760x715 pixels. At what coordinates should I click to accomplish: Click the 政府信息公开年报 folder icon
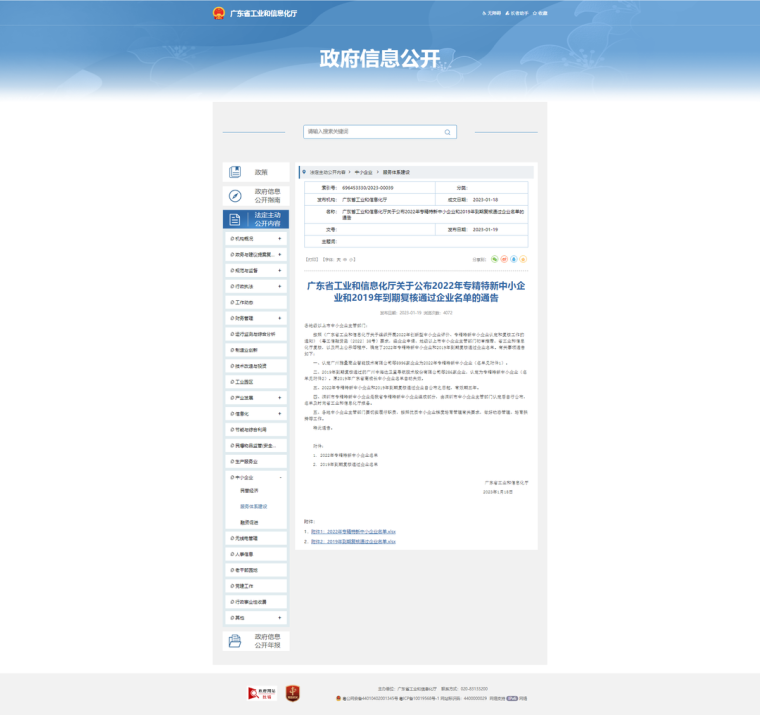(x=235, y=641)
